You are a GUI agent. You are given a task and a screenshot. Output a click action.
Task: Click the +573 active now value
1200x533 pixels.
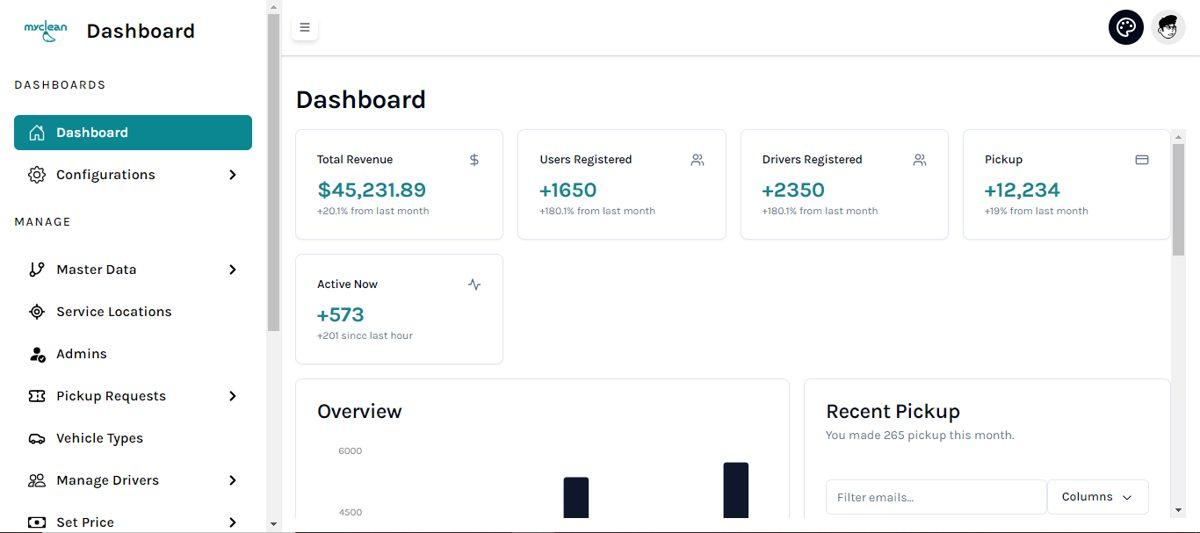[x=341, y=315]
